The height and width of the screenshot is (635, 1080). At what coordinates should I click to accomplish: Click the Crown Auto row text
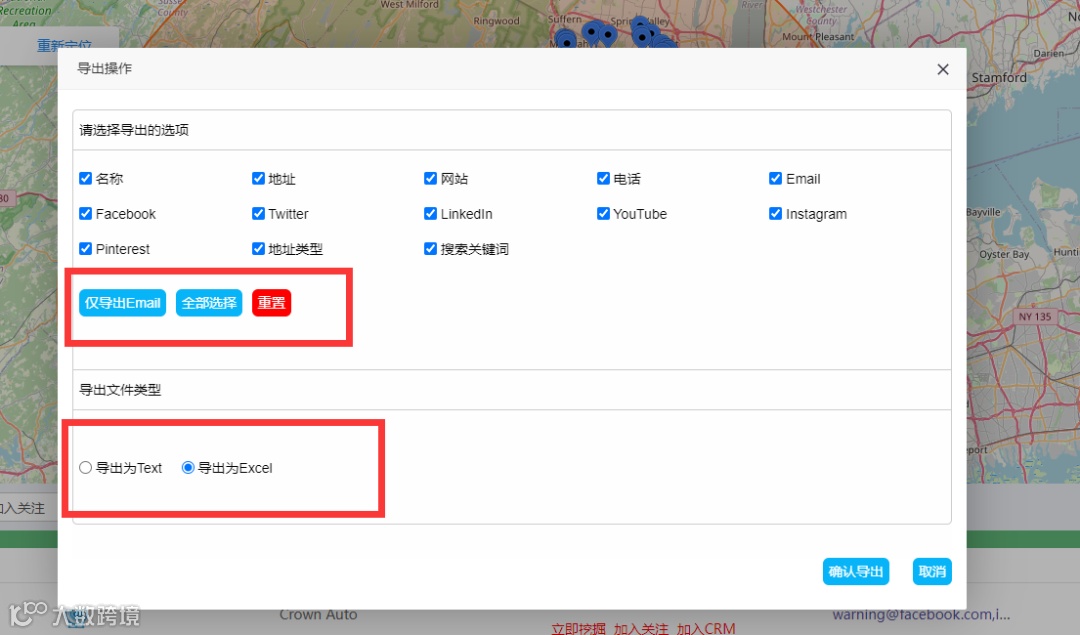coord(318,614)
